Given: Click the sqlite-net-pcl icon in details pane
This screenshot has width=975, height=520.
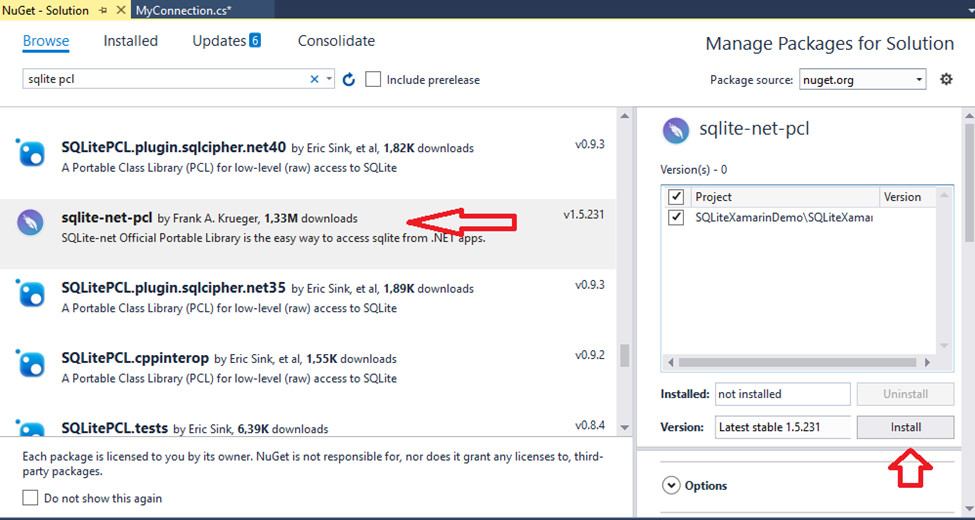Looking at the screenshot, I should pos(675,131).
